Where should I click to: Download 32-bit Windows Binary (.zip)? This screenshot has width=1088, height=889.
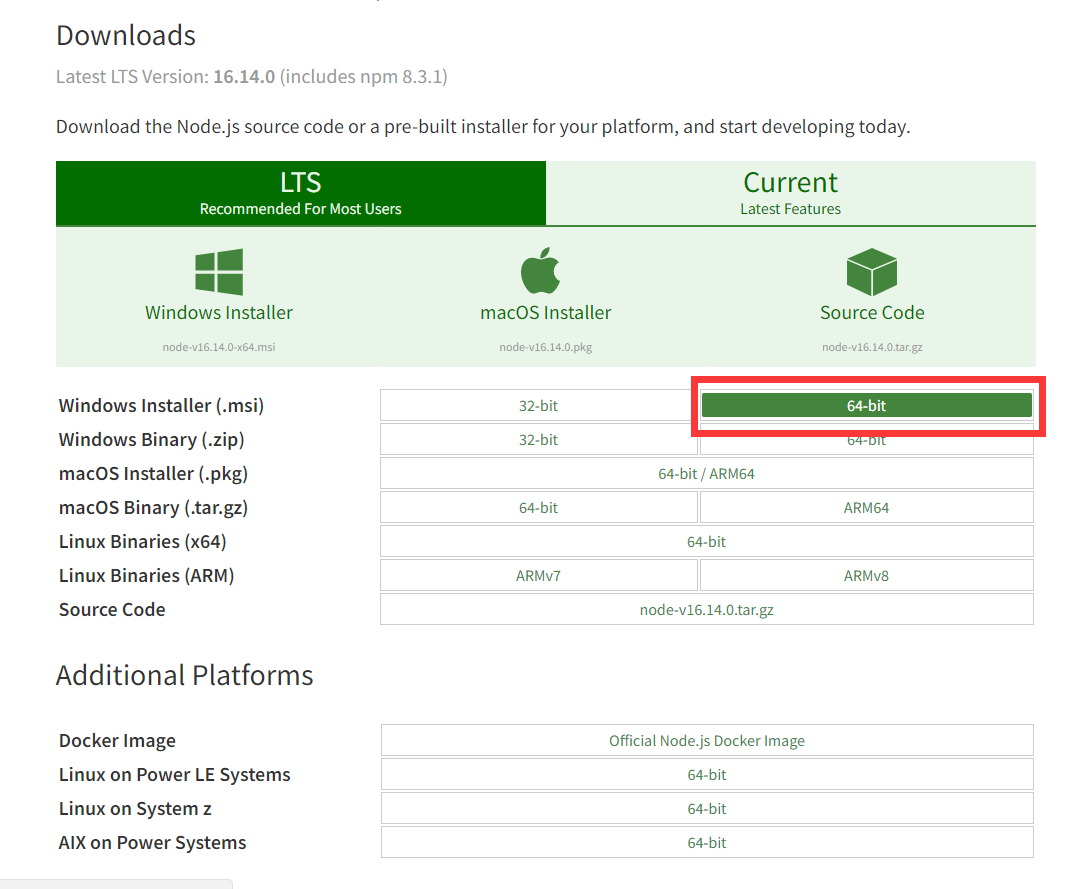pos(538,439)
